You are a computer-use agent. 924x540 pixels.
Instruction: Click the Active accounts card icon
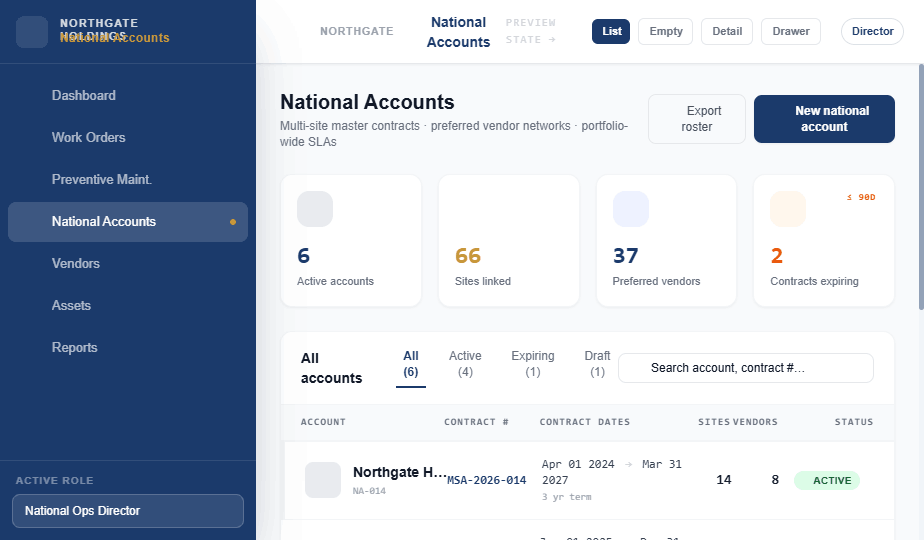[315, 209]
